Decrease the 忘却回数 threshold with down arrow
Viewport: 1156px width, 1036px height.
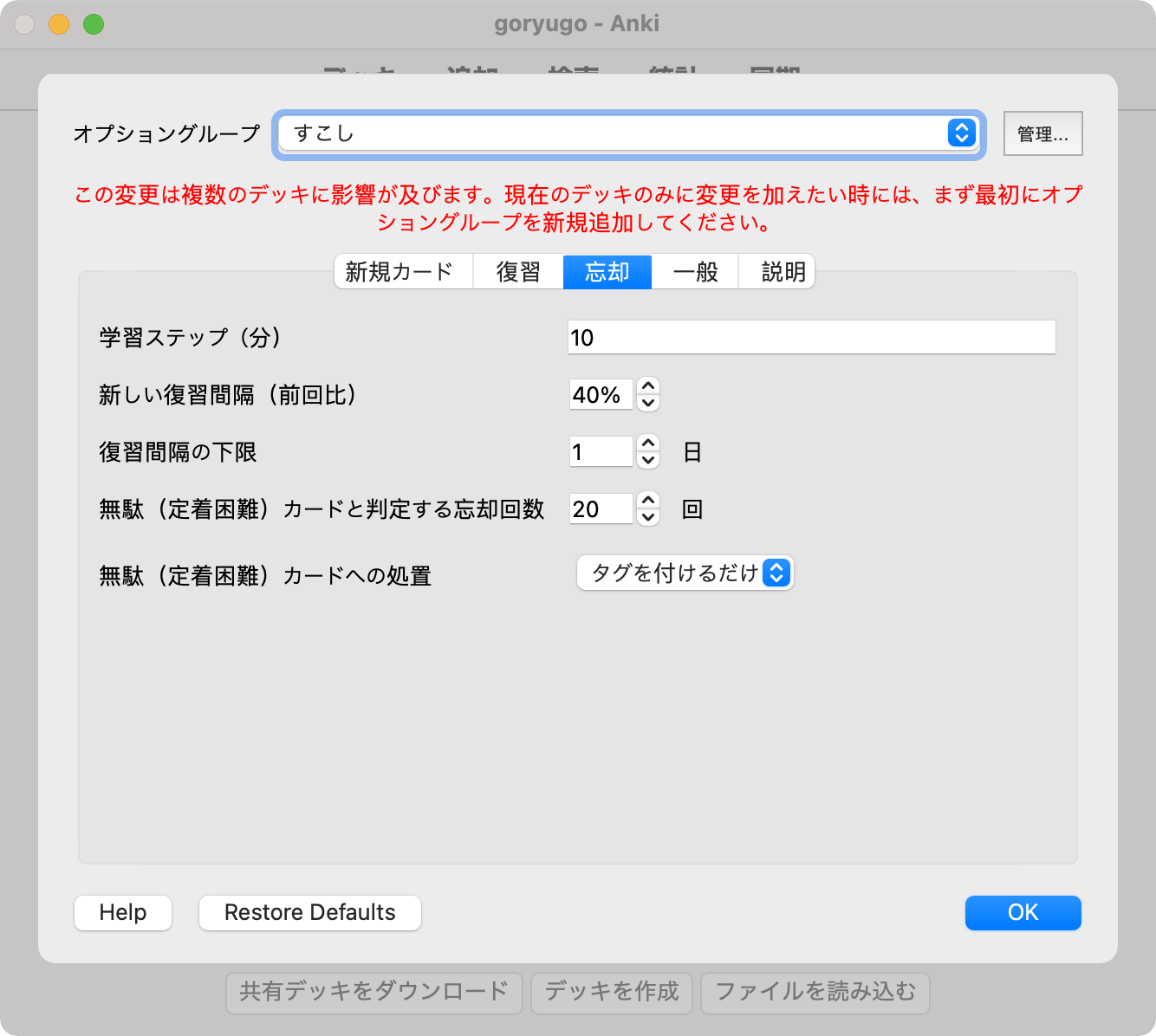pyautogui.click(x=648, y=518)
